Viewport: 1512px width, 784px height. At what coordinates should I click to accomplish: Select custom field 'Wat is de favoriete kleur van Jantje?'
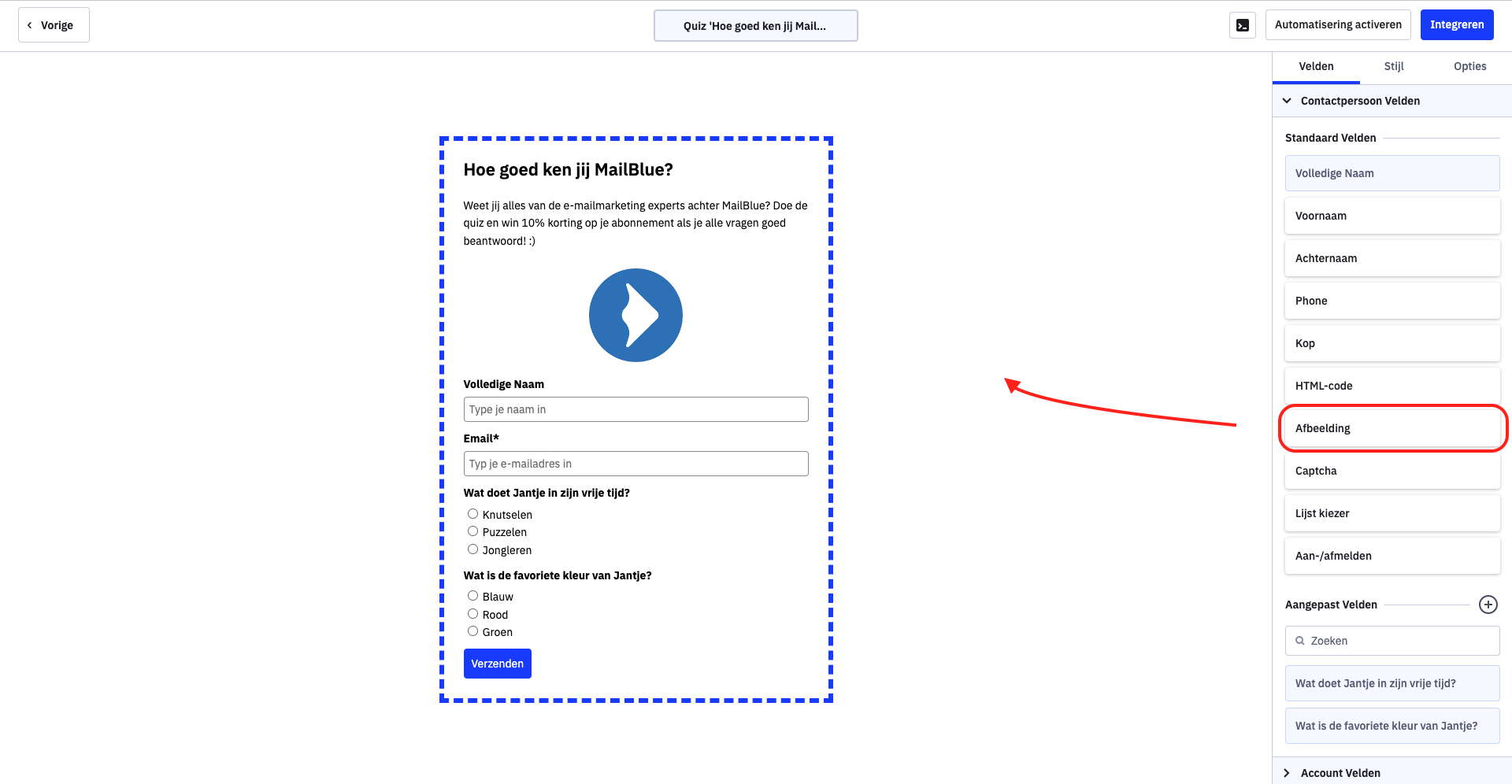(x=1392, y=726)
